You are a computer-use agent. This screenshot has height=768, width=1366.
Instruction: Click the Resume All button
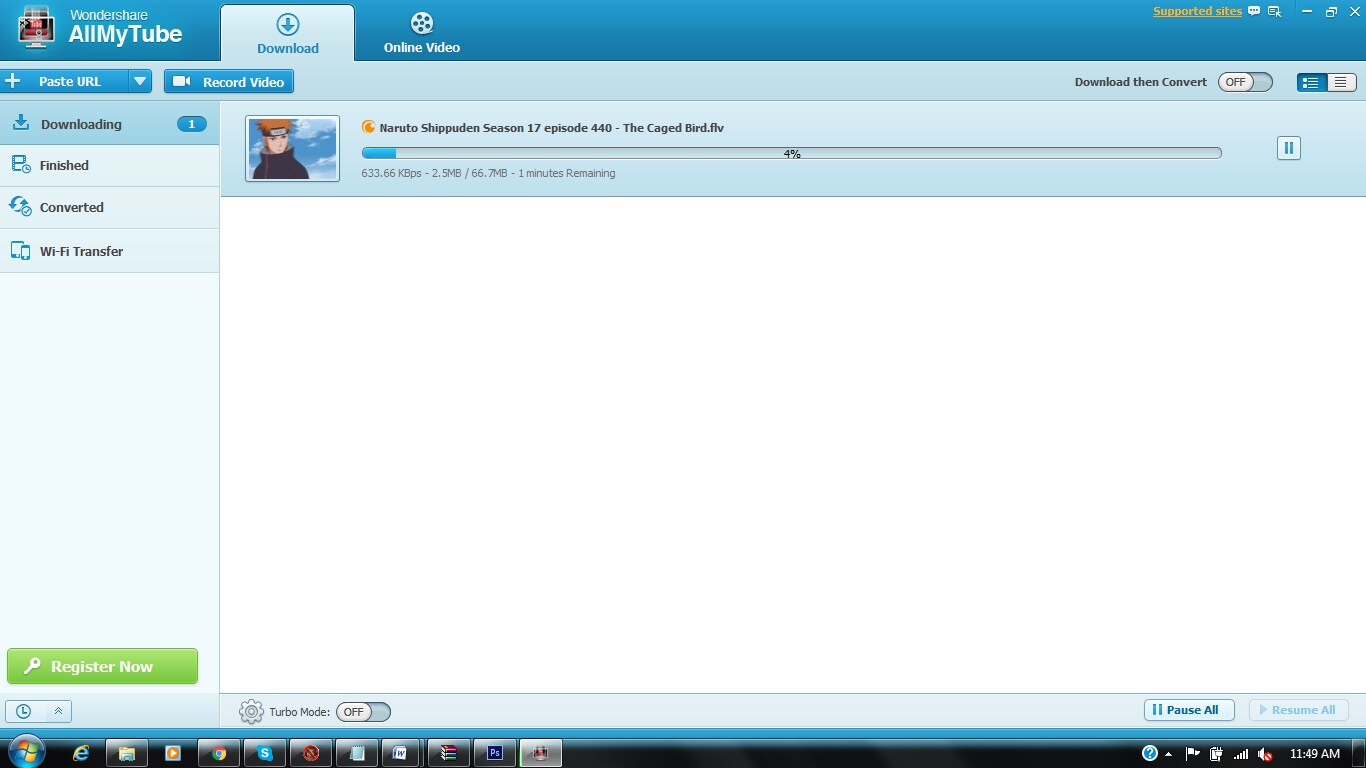(1299, 710)
